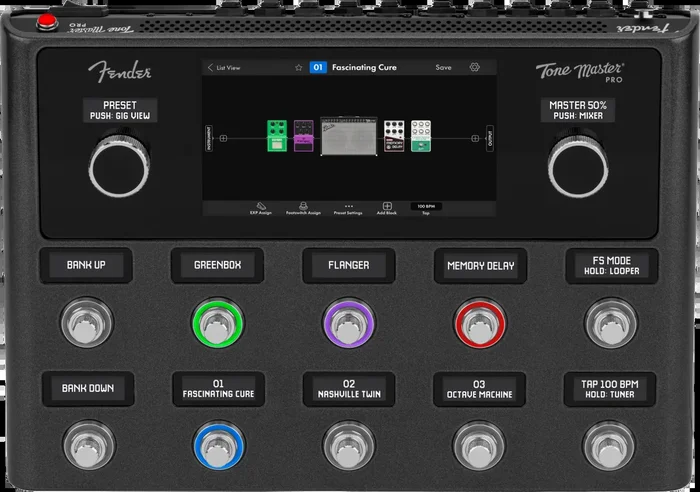The image size is (700, 492).
Task: Open EXP Assign
Action: click(261, 208)
